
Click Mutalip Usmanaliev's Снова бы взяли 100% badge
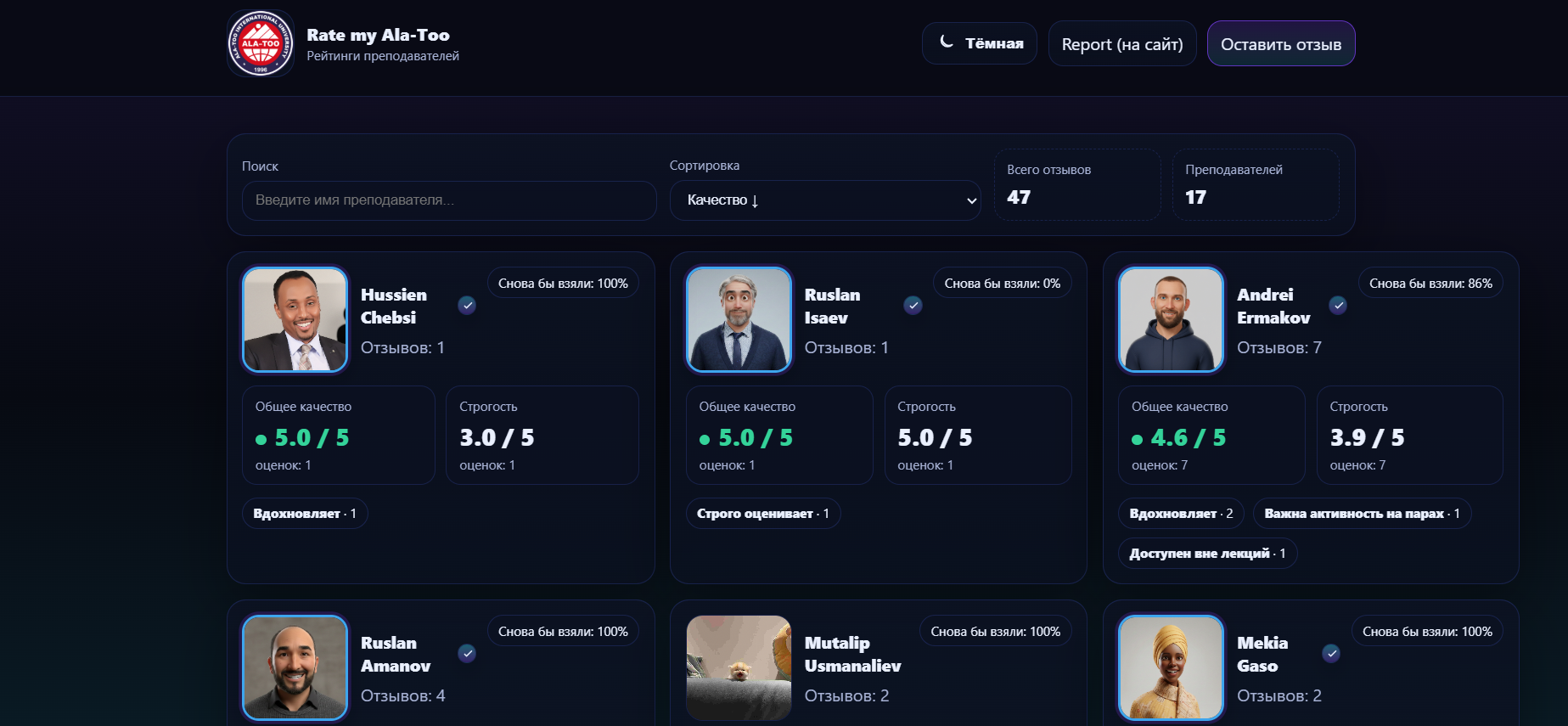[x=995, y=632]
